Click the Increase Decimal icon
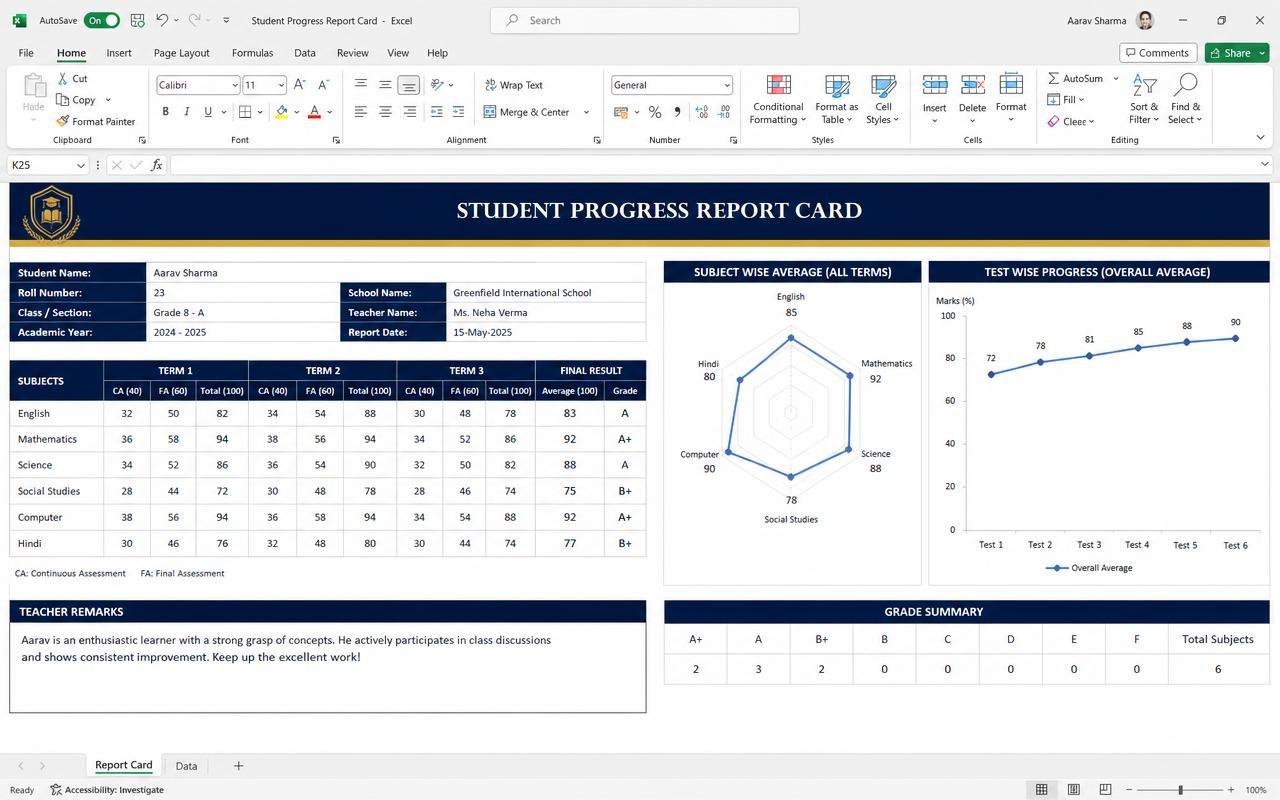Image resolution: width=1280 pixels, height=800 pixels. (x=701, y=112)
